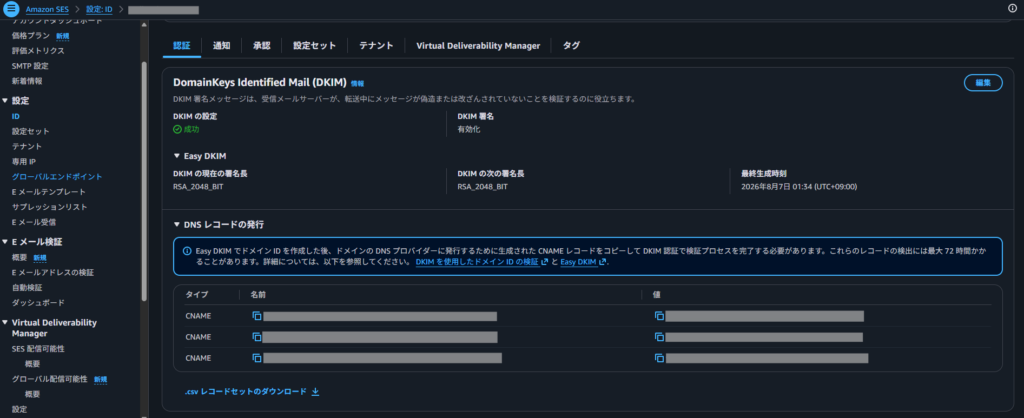Open 評価メトリクス in the sidebar

[38, 51]
